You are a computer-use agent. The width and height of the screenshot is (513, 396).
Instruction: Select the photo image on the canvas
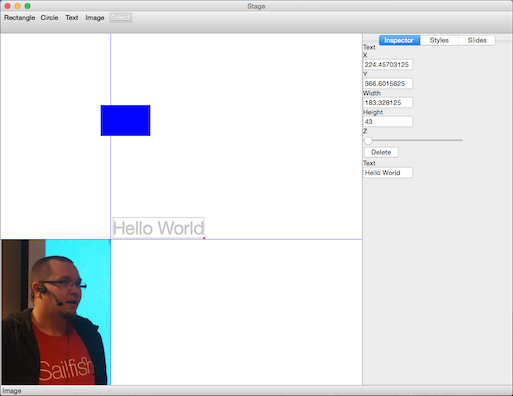[56, 312]
